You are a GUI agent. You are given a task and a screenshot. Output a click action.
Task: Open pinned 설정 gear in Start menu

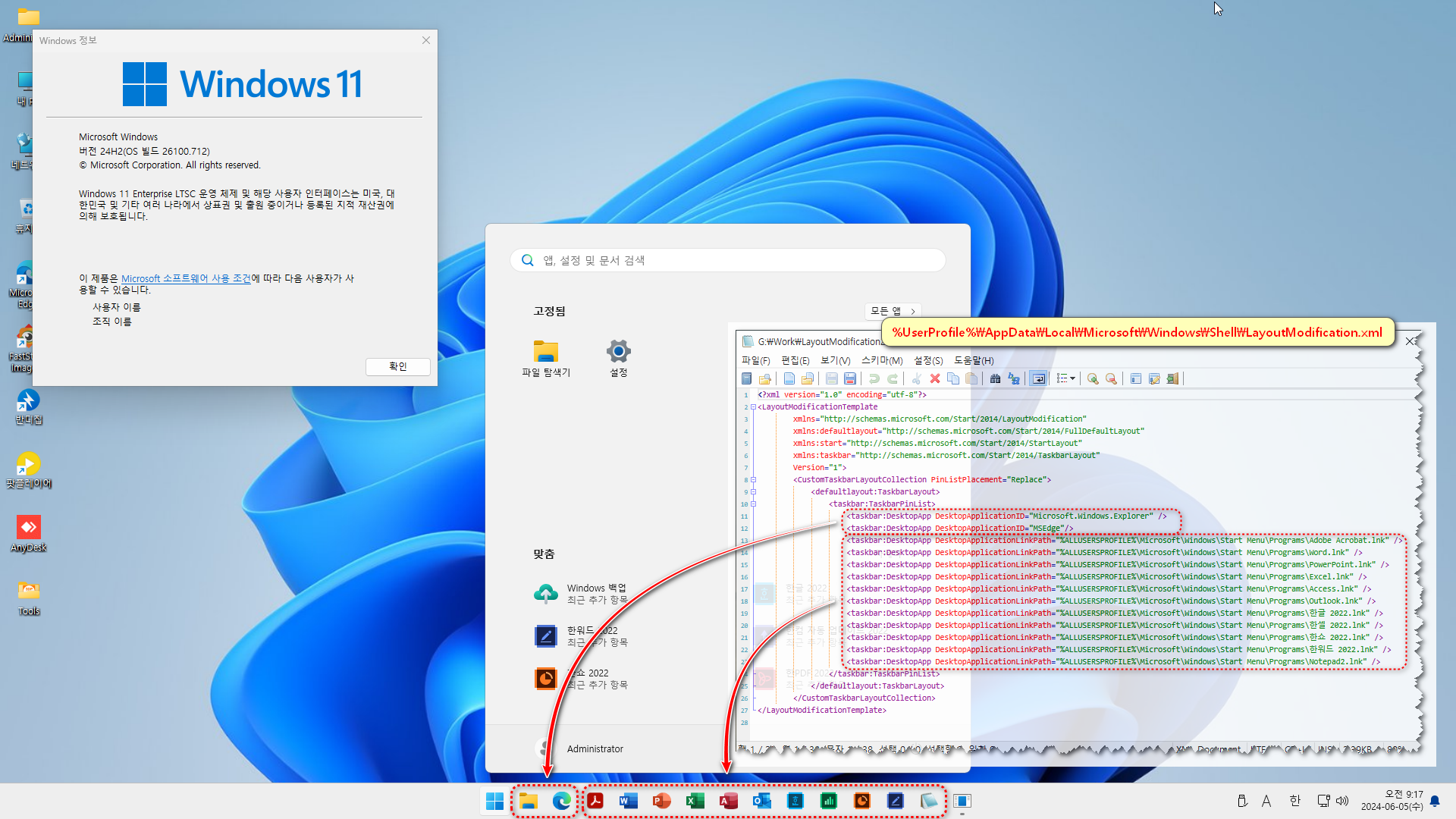click(x=619, y=359)
